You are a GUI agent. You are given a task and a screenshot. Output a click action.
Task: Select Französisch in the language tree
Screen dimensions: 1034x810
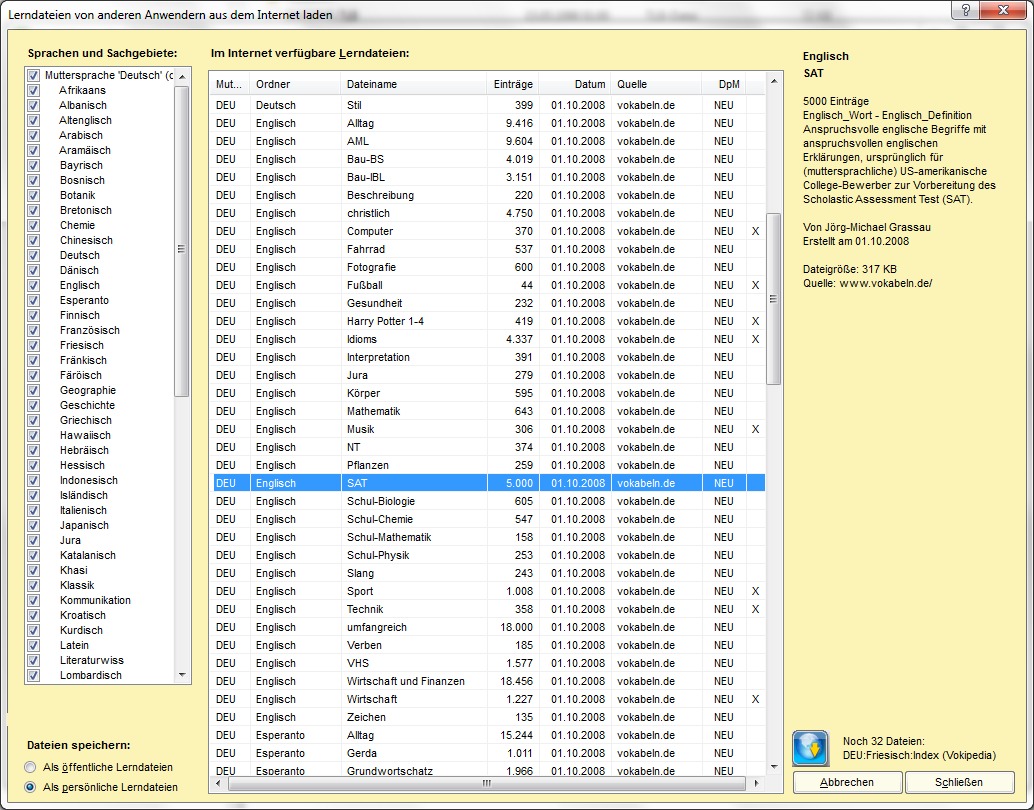point(90,330)
